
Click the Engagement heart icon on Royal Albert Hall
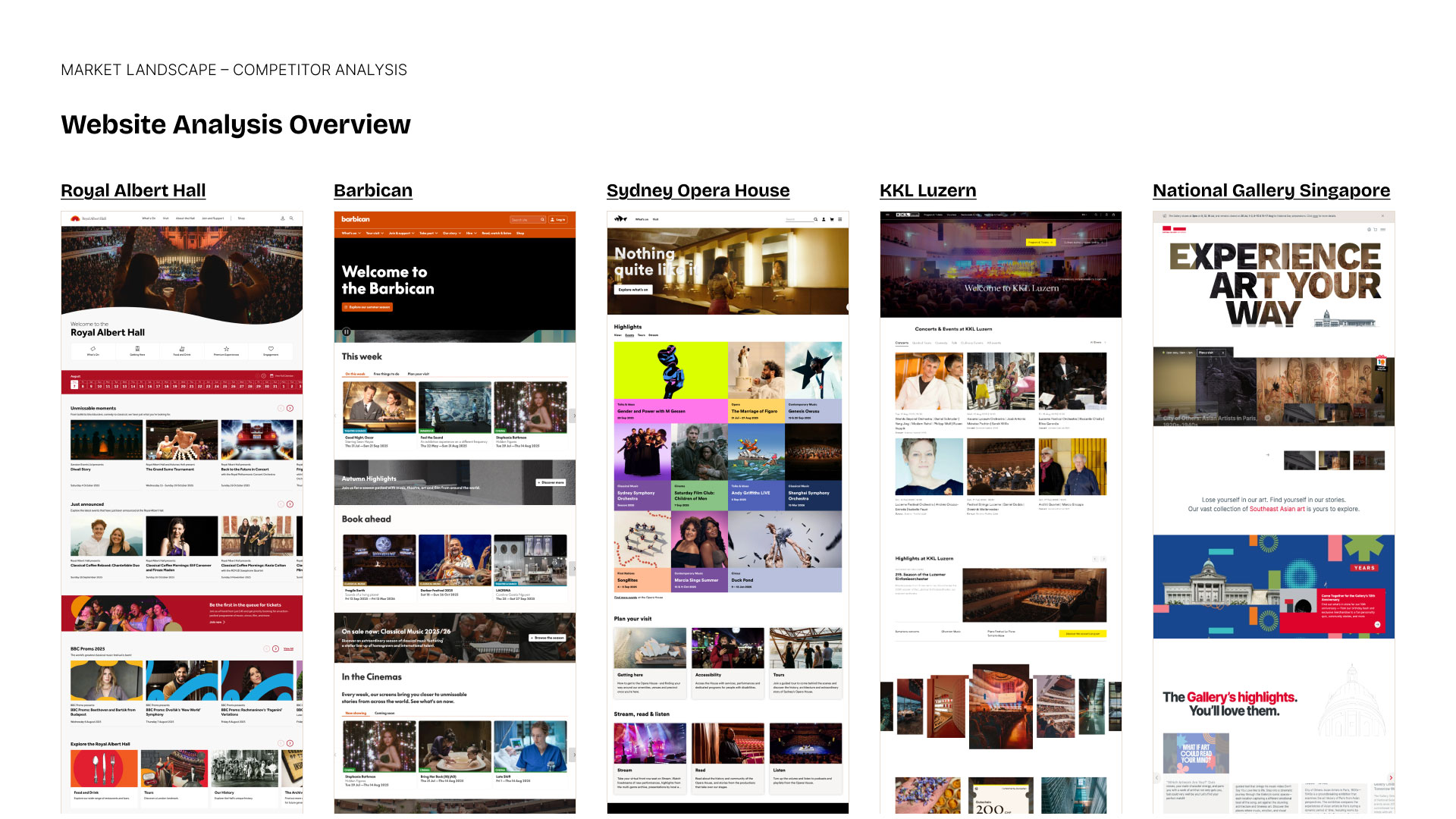point(271,349)
